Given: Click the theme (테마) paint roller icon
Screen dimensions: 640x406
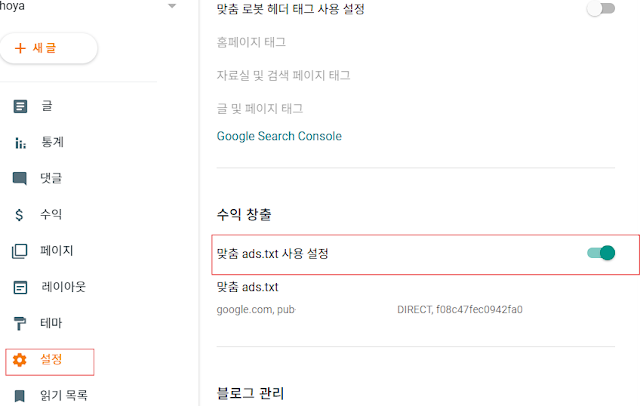Looking at the screenshot, I should click(x=20, y=323).
